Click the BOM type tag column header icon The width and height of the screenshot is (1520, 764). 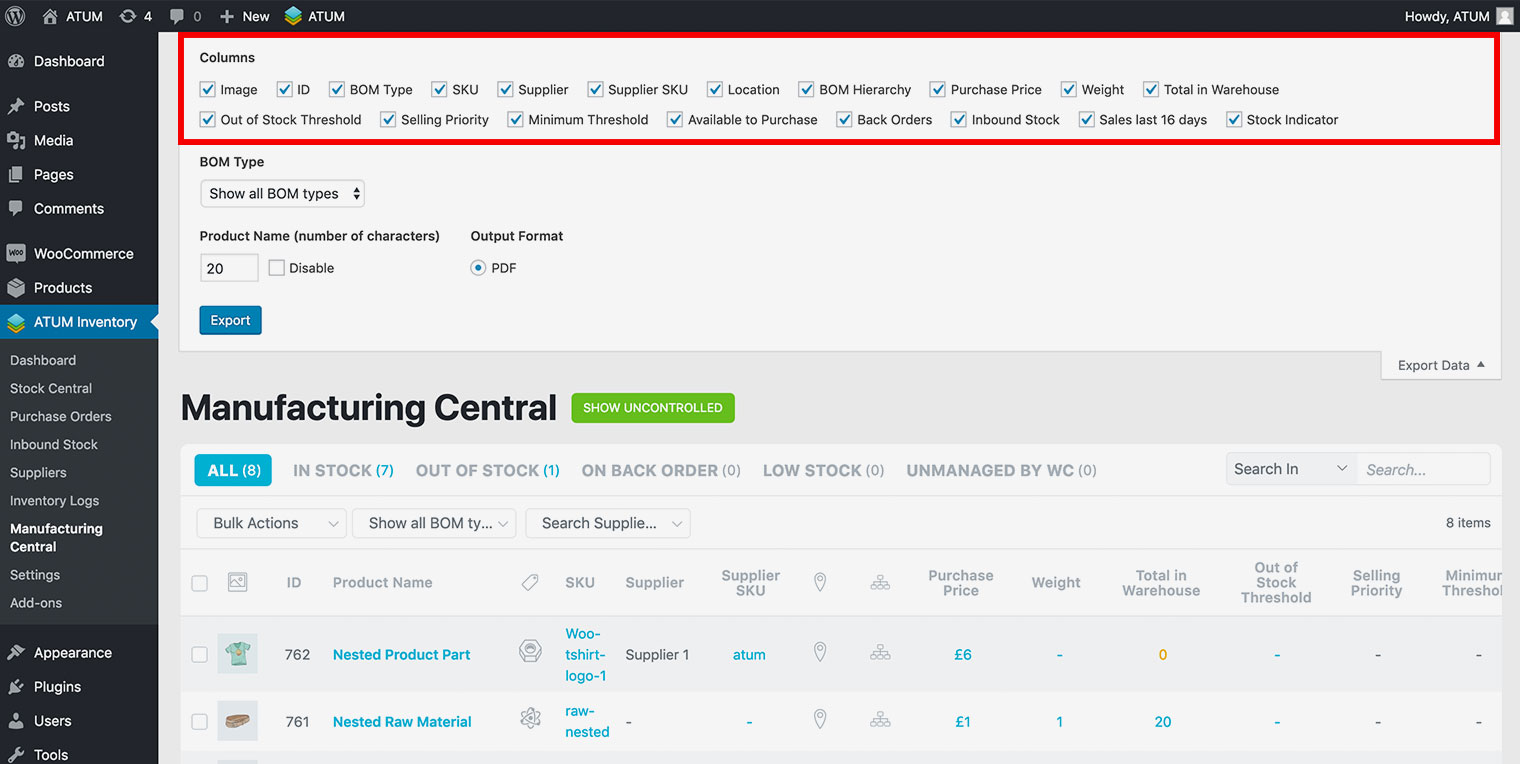click(x=531, y=582)
